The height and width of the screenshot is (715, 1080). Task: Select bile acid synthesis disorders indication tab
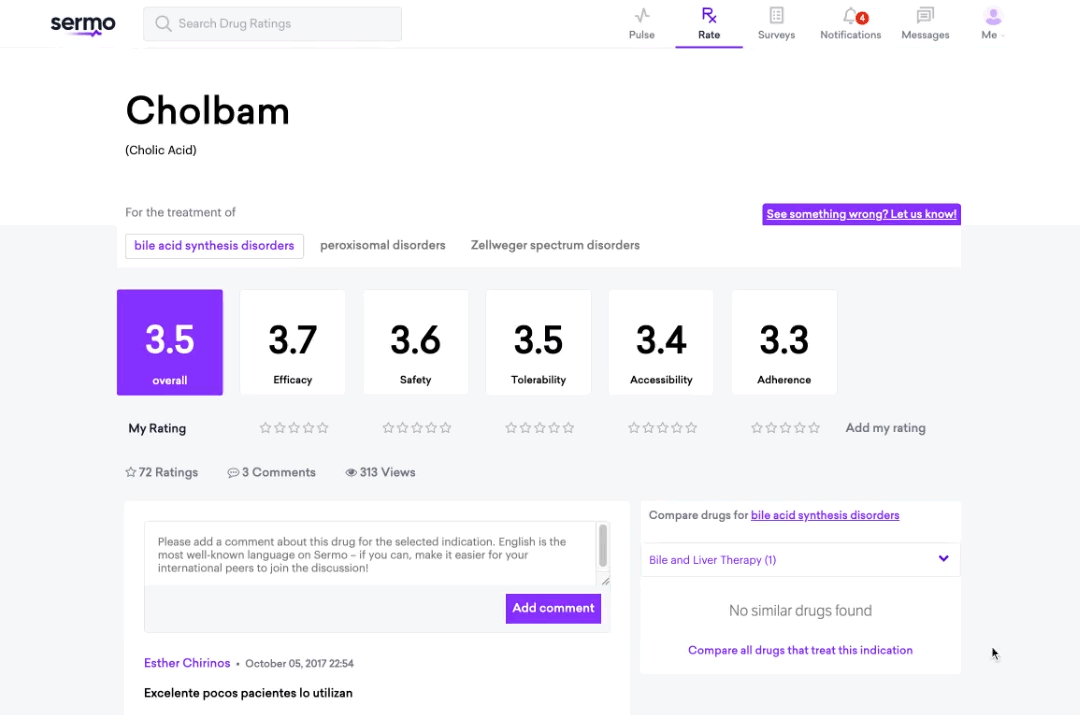pyautogui.click(x=214, y=246)
